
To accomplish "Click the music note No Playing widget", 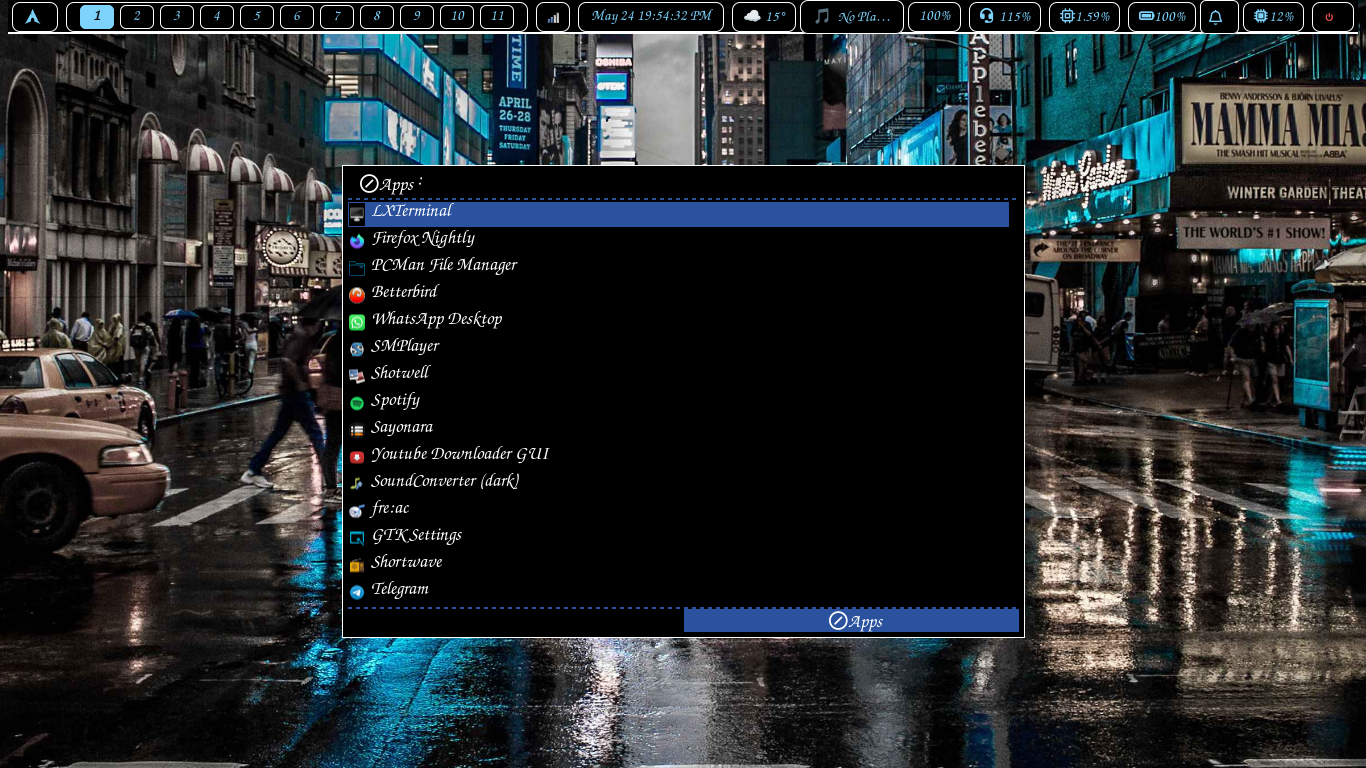I will click(x=852, y=17).
